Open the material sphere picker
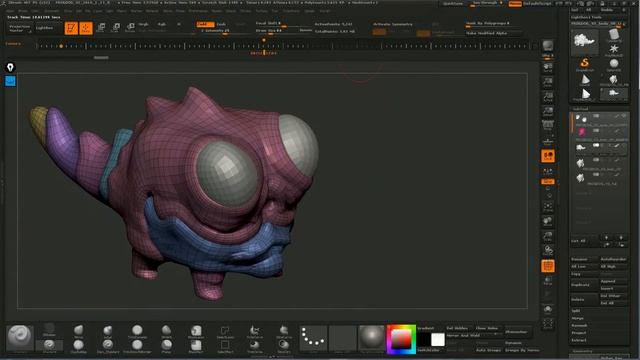This screenshot has width=640, height=360. coord(371,338)
